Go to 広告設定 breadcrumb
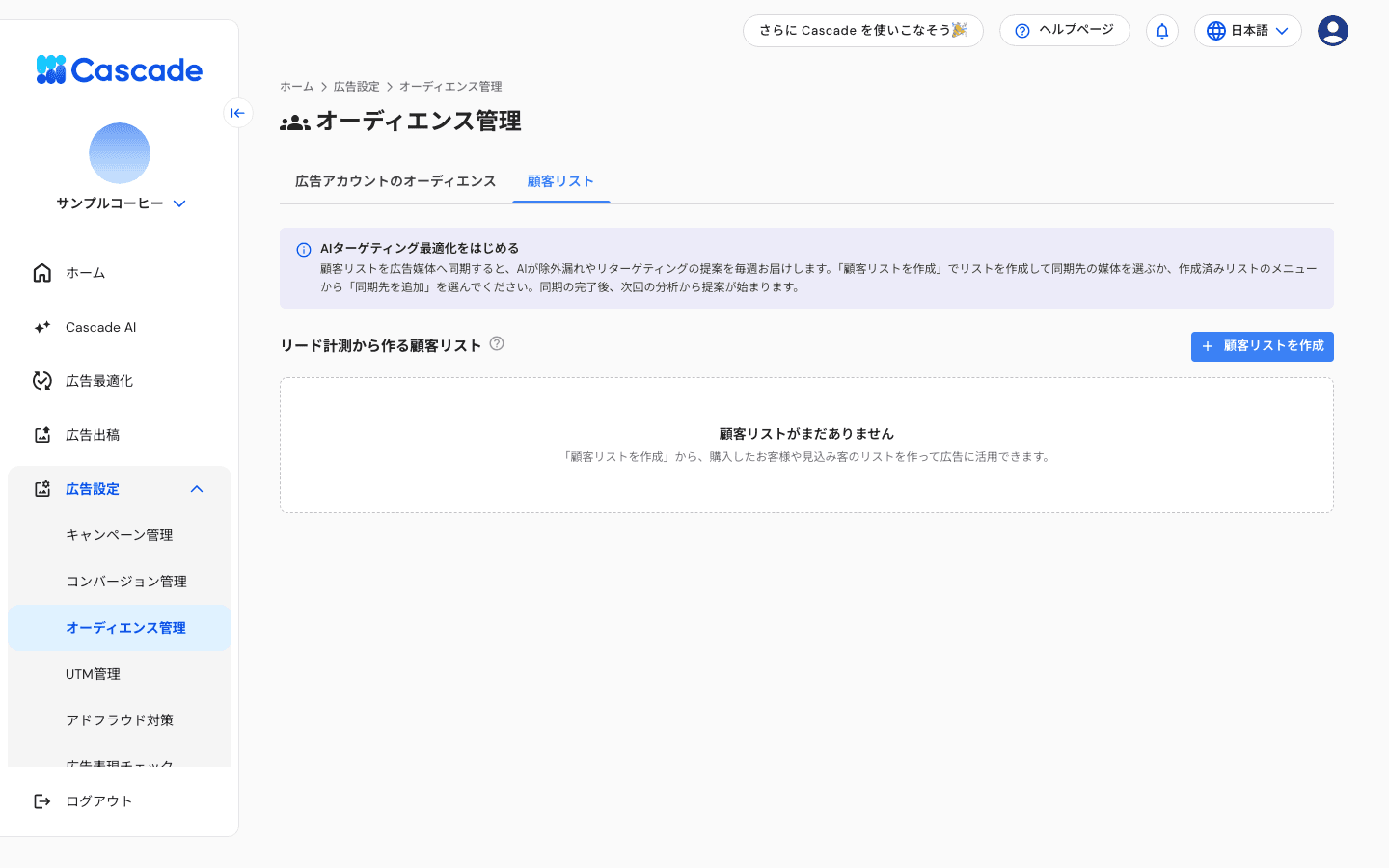The height and width of the screenshot is (868, 1389). (357, 87)
